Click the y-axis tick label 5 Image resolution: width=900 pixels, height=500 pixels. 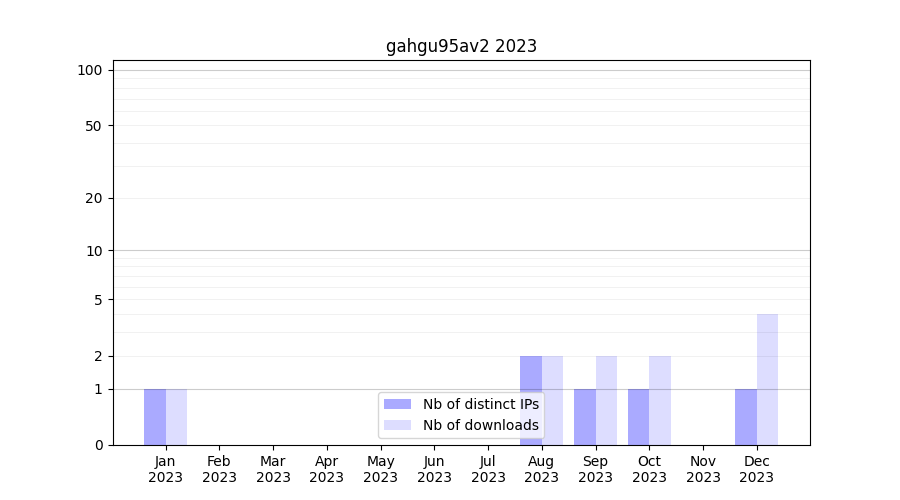coord(98,299)
